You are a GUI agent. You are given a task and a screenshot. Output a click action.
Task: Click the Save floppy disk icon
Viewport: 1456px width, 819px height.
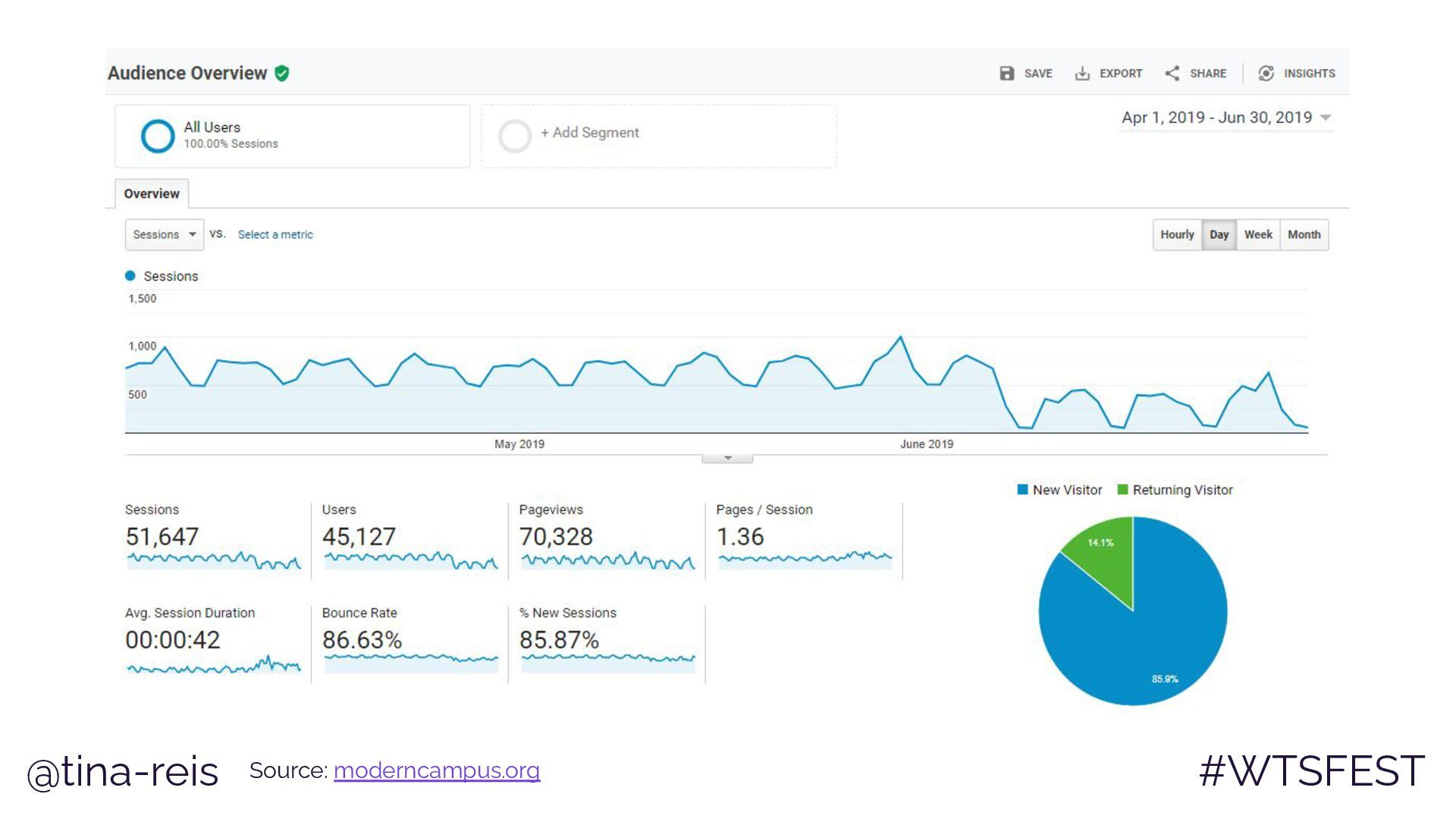point(1006,74)
